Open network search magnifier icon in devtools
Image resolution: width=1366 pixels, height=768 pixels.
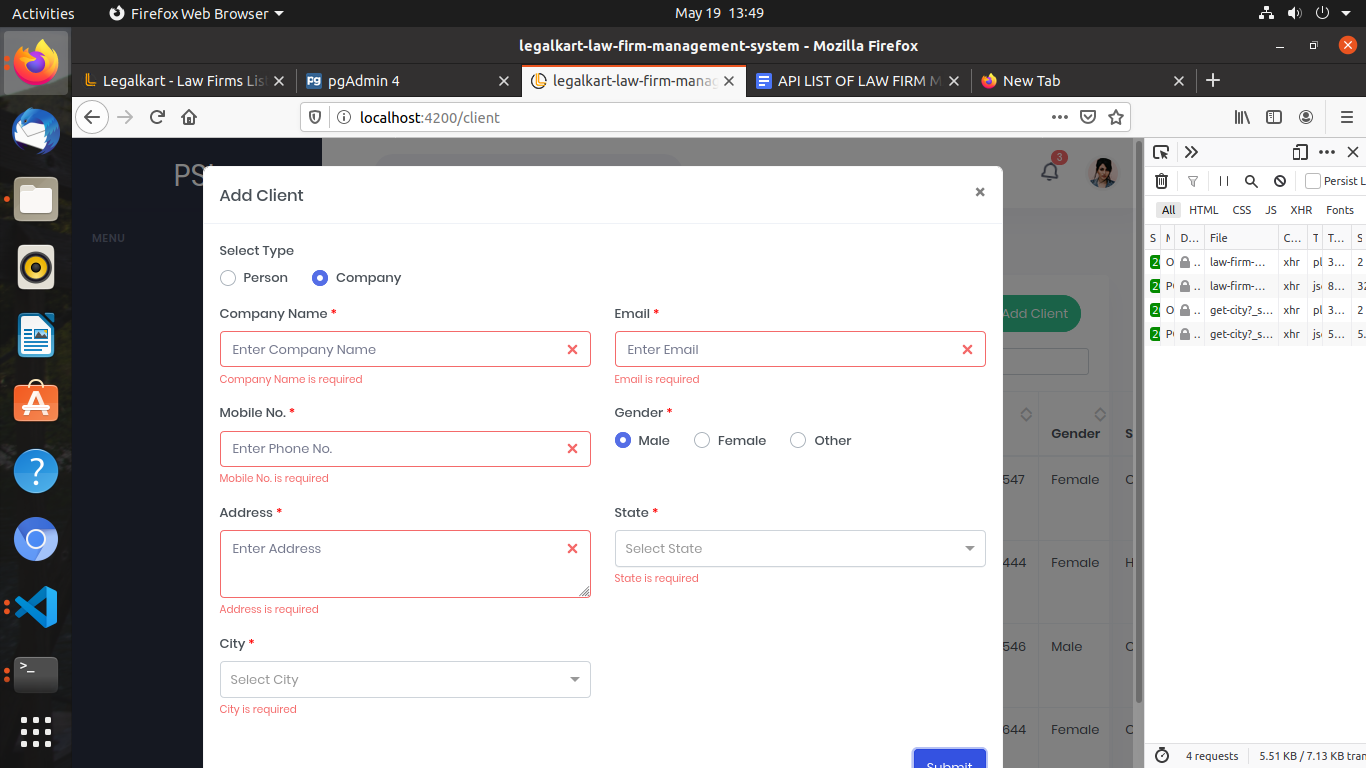click(1251, 181)
